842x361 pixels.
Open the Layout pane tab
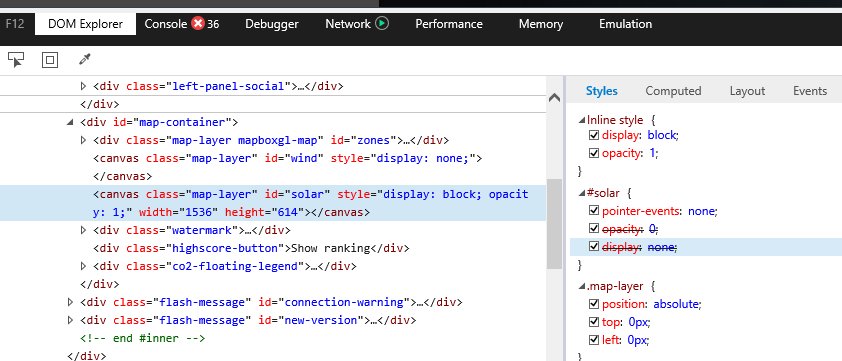click(x=747, y=91)
